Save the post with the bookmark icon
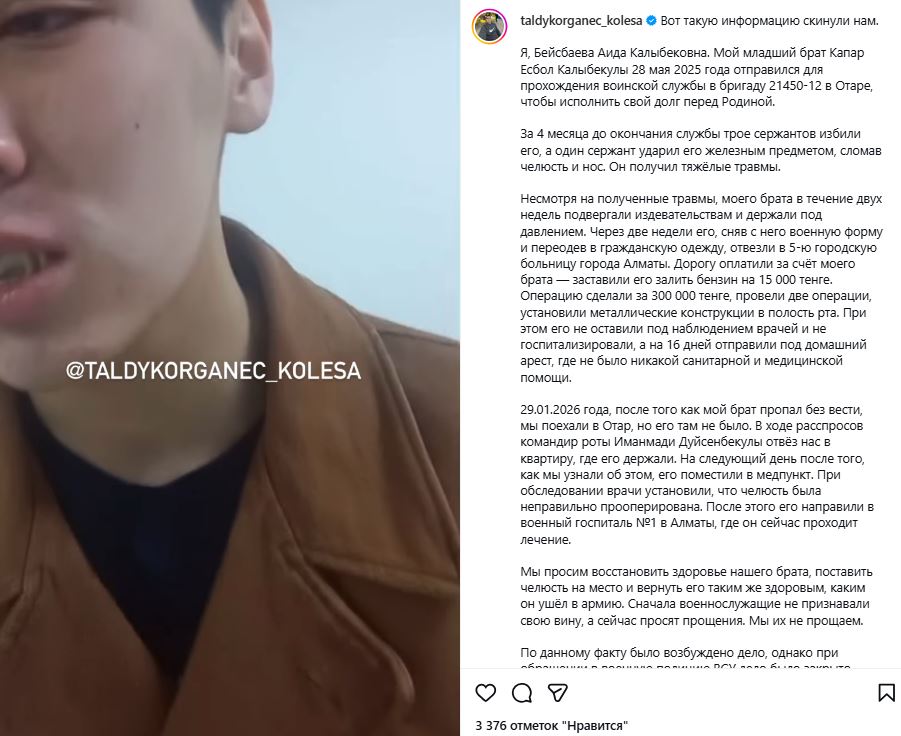901x736 pixels. coord(887,692)
